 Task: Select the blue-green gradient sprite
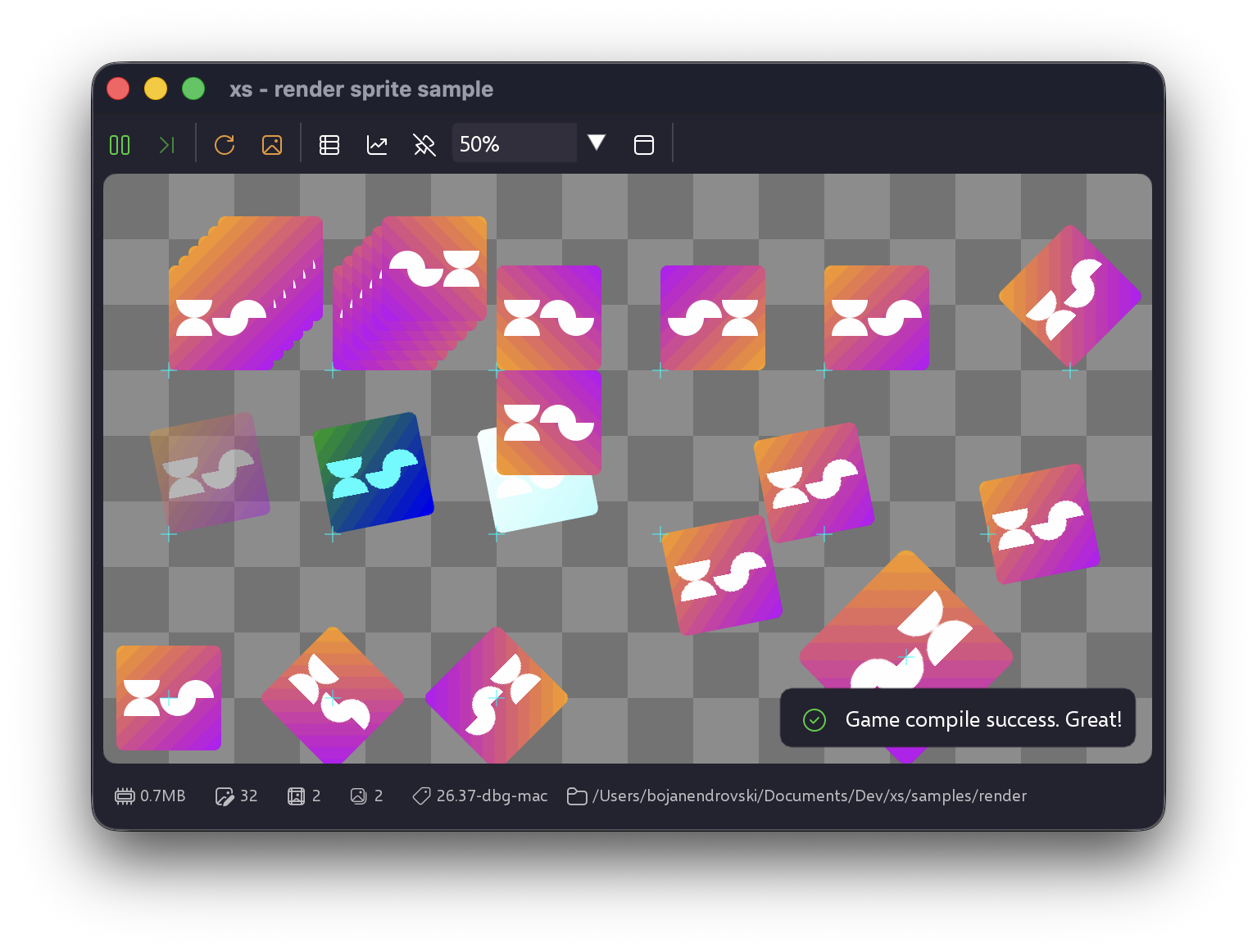[374, 469]
